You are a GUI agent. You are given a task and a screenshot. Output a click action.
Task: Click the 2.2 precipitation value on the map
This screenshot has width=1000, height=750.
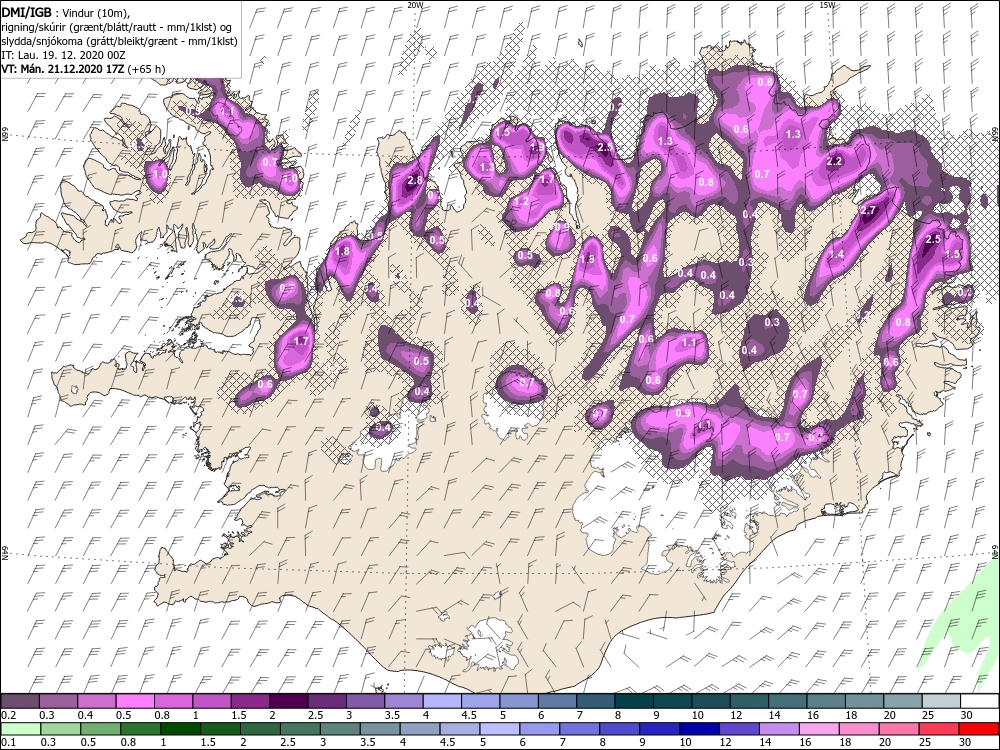pyautogui.click(x=834, y=161)
